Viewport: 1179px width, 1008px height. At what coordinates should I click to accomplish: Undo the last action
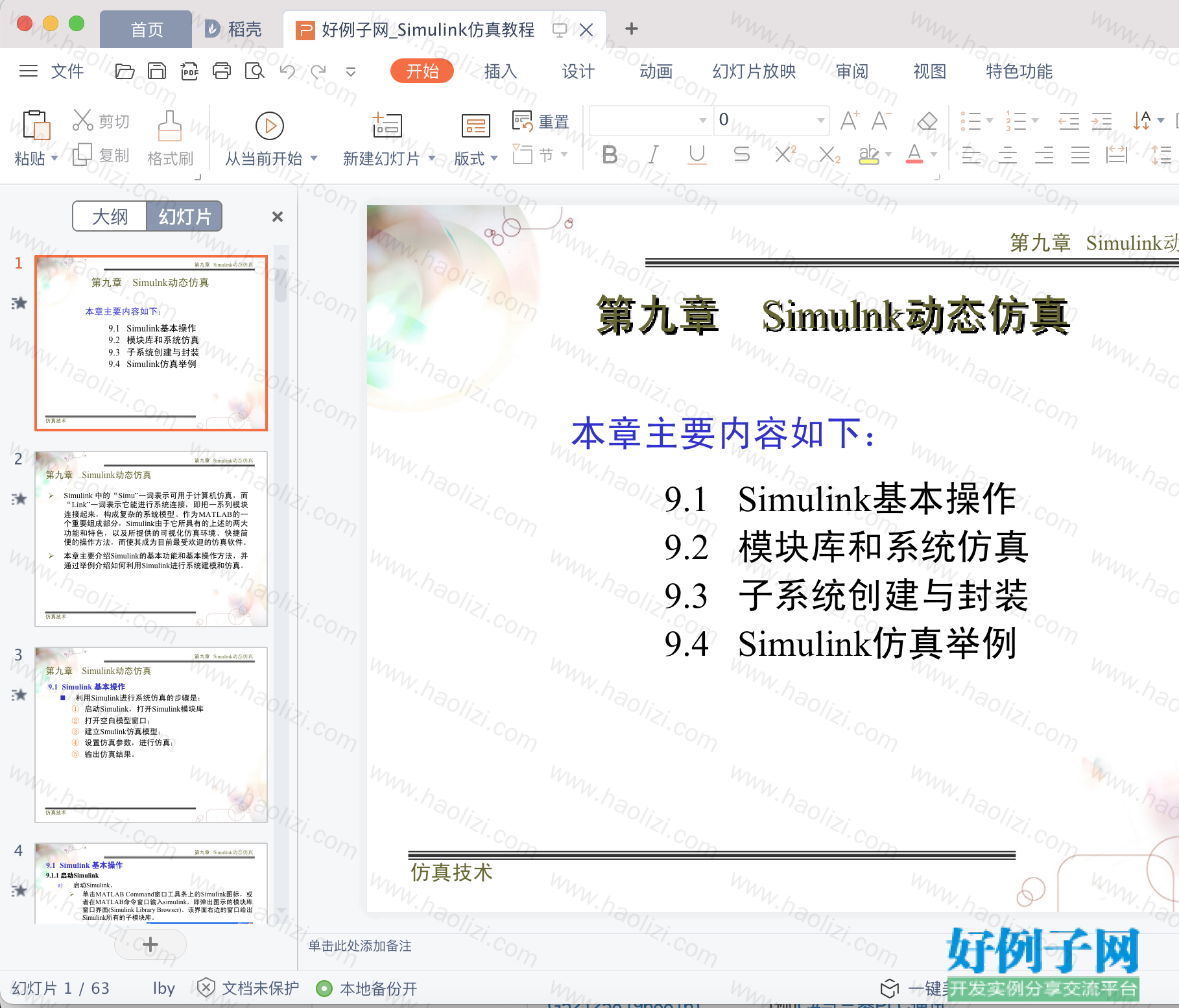coord(287,71)
